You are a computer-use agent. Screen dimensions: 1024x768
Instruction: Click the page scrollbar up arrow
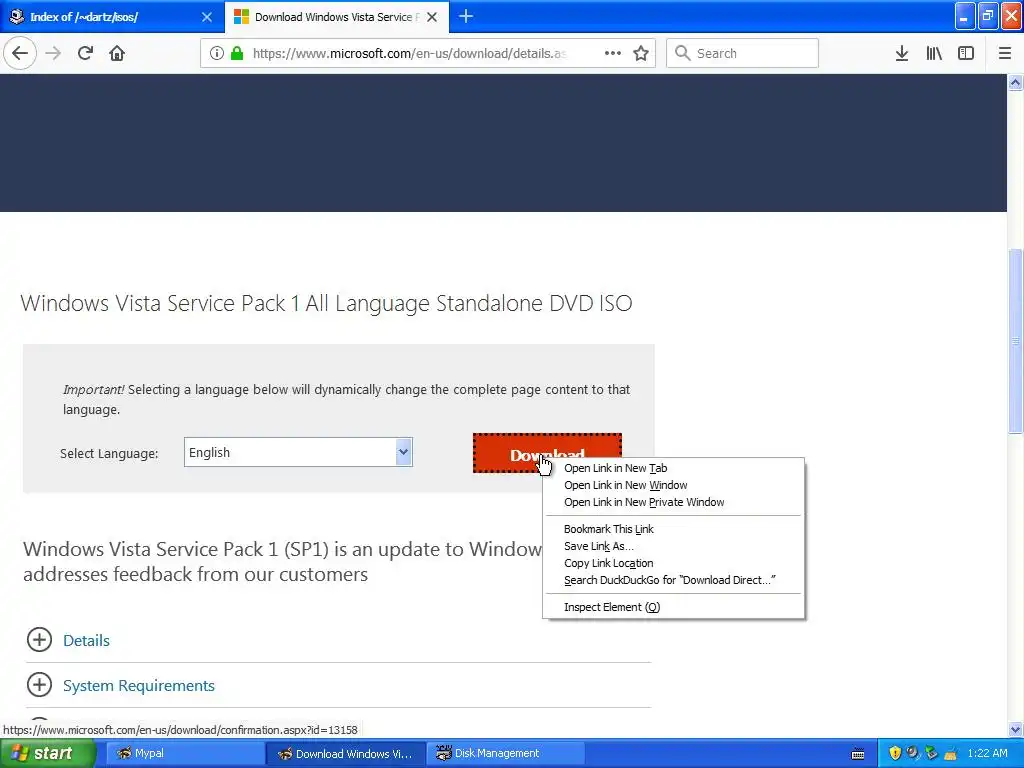[1015, 82]
